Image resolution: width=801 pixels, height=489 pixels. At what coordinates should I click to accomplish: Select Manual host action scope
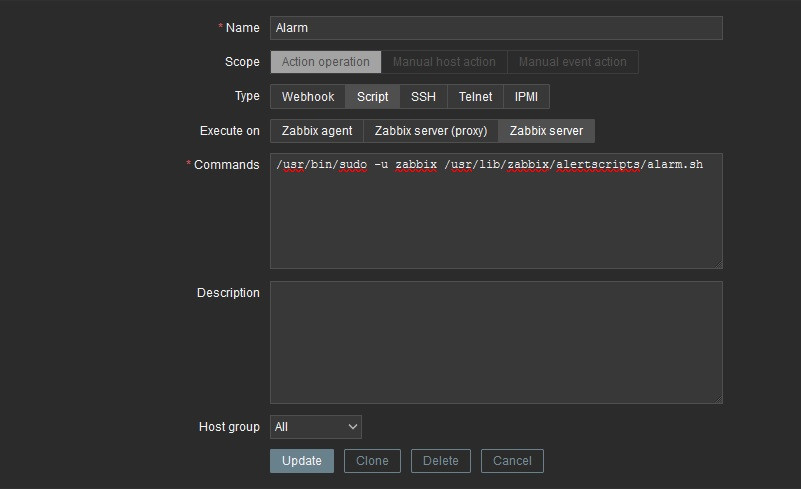click(x=444, y=62)
